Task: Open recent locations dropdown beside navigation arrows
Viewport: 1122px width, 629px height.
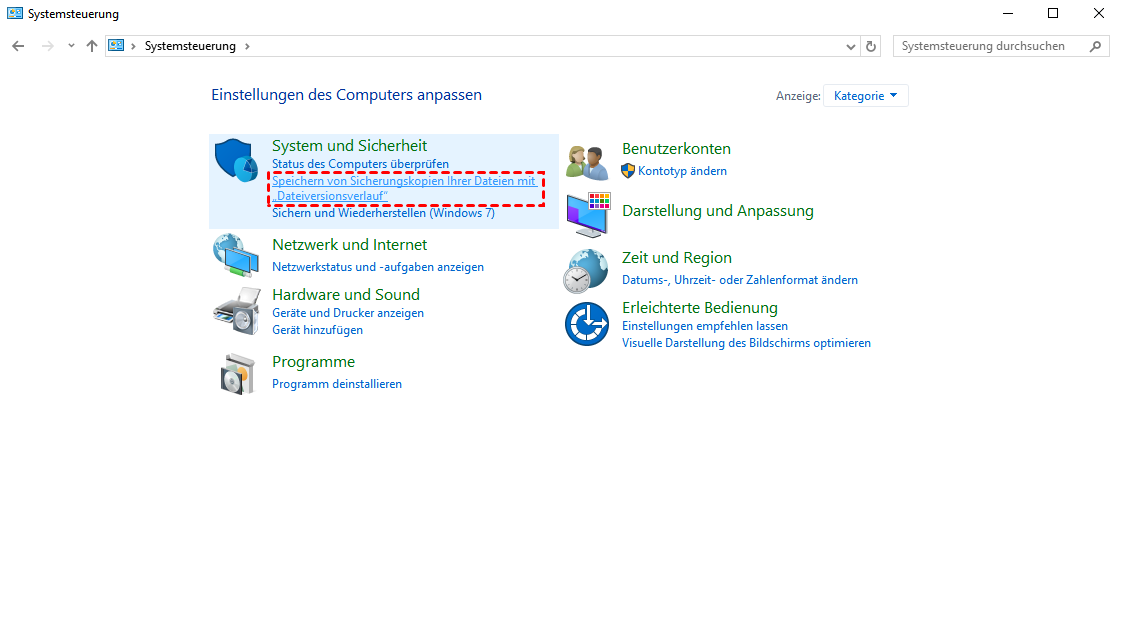Action: 71,46
